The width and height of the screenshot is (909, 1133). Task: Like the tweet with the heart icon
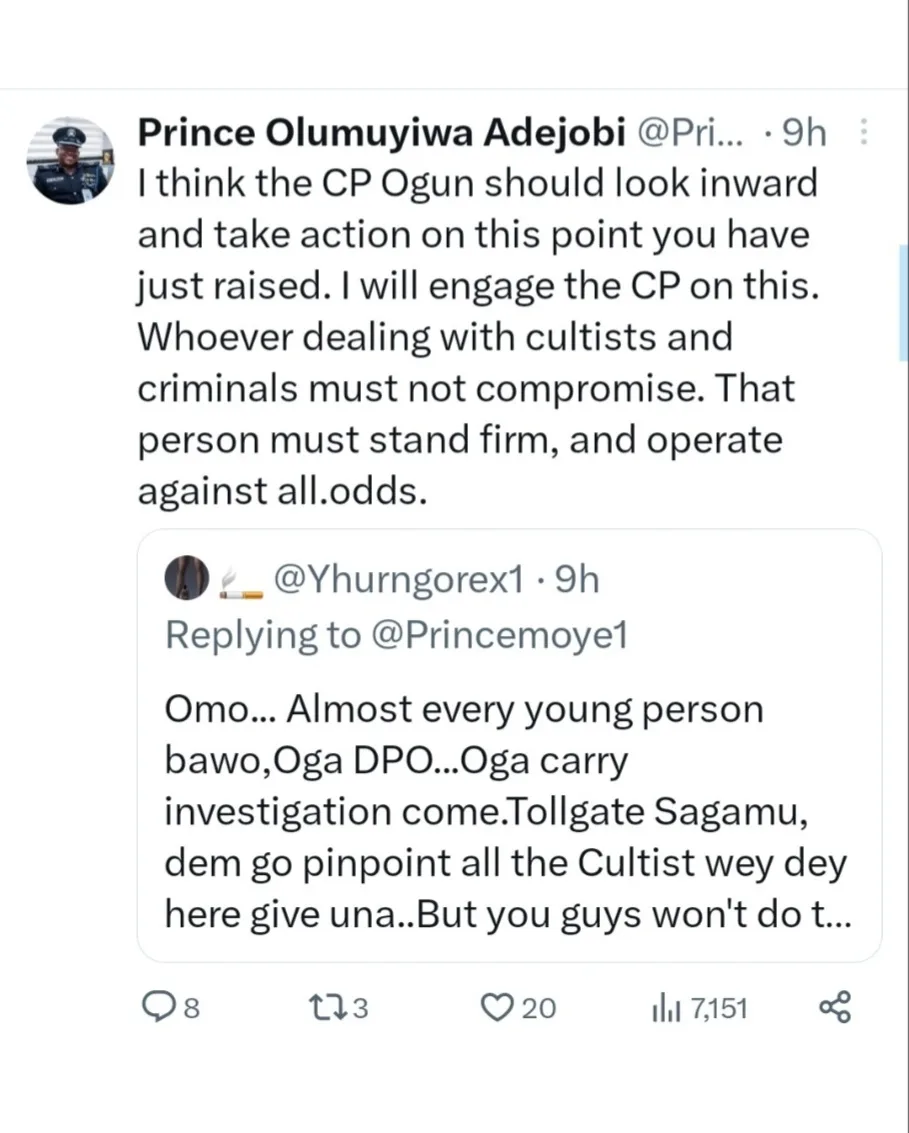pos(495,1008)
